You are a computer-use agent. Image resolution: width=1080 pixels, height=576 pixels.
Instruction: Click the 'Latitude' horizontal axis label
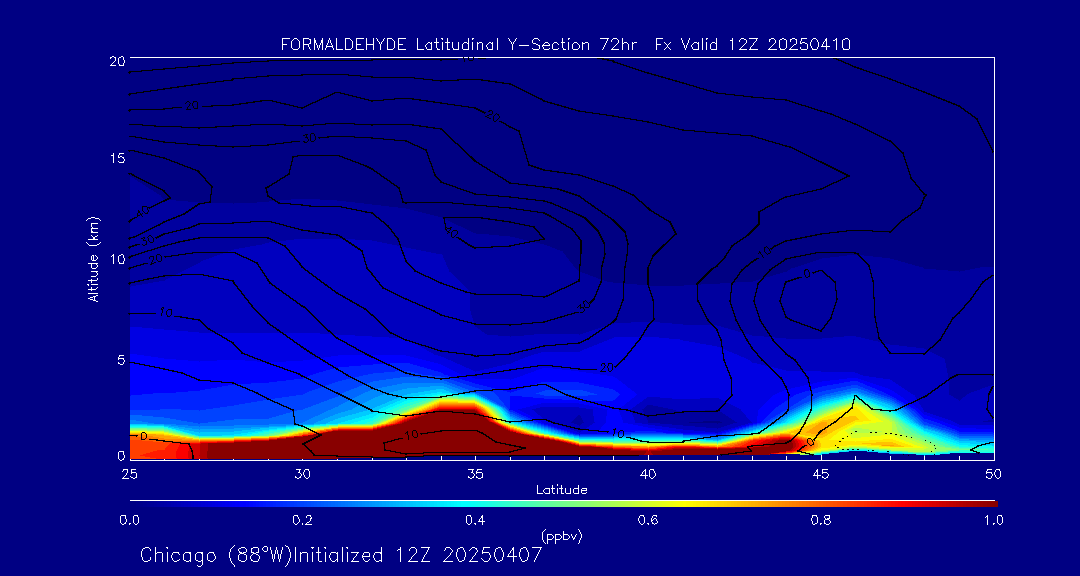(x=561, y=490)
